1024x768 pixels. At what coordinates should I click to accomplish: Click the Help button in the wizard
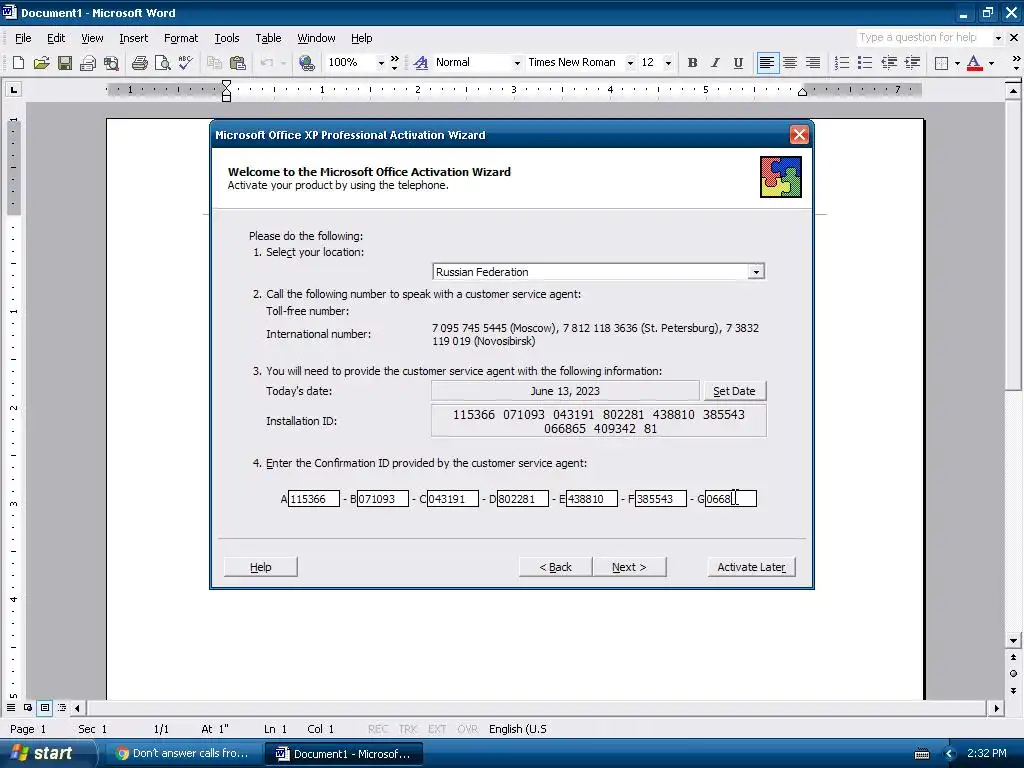coord(261,567)
